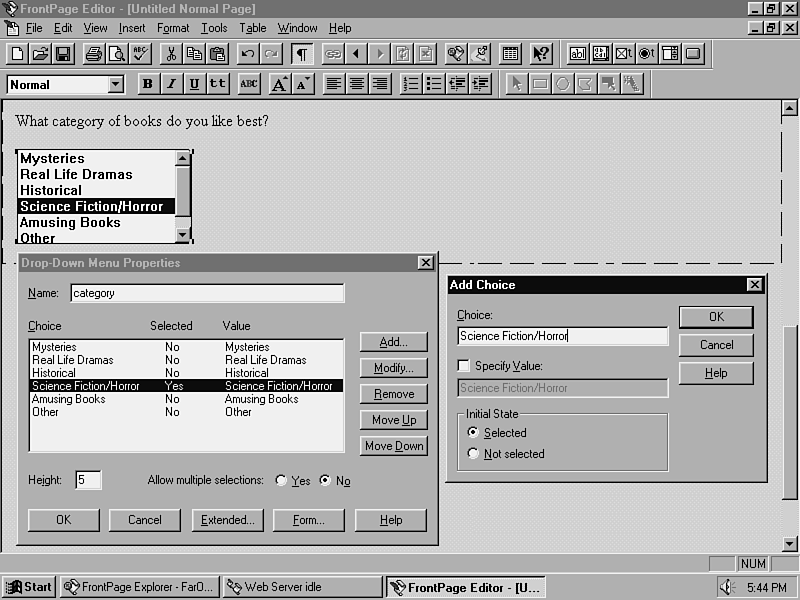
Task: Toggle Show/Hide paragraph marks icon
Action: pos(301,54)
